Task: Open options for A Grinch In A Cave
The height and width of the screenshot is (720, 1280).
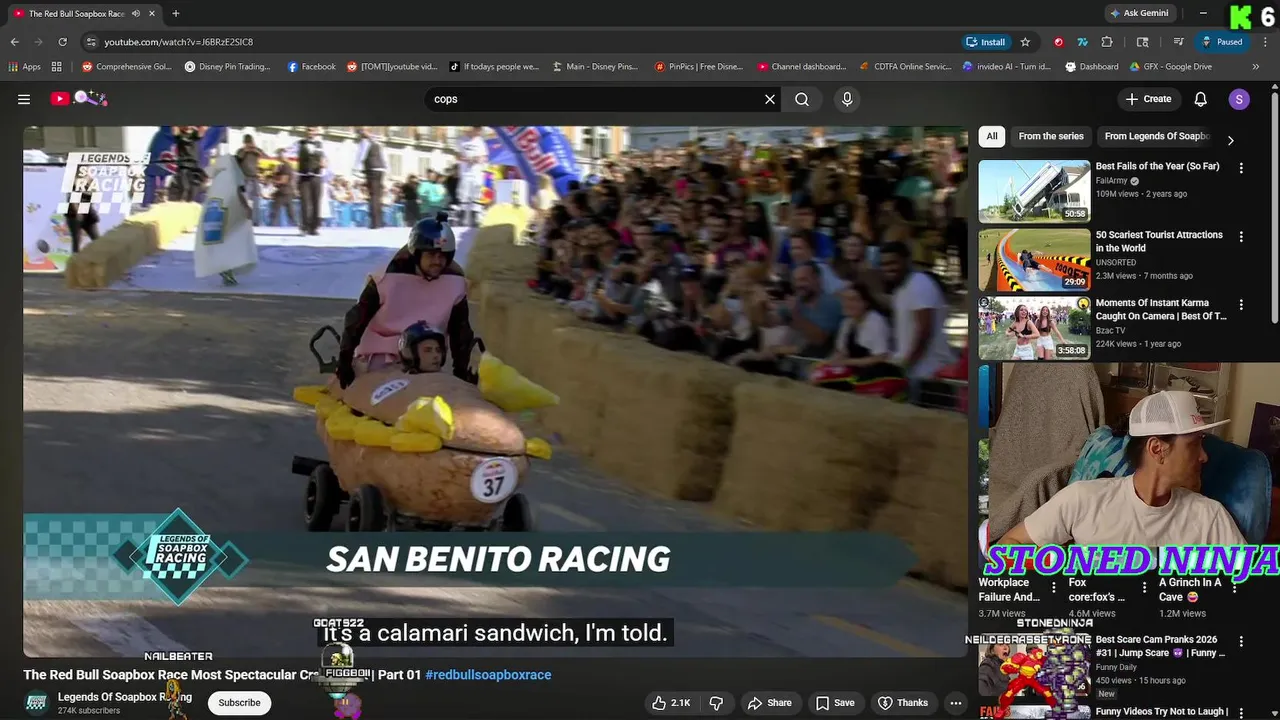Action: coord(1234,588)
